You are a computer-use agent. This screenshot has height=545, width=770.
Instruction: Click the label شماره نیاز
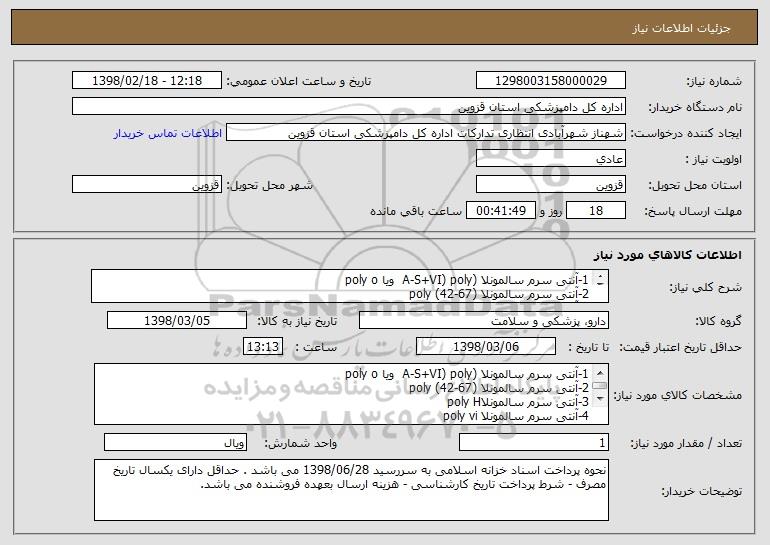pos(714,82)
